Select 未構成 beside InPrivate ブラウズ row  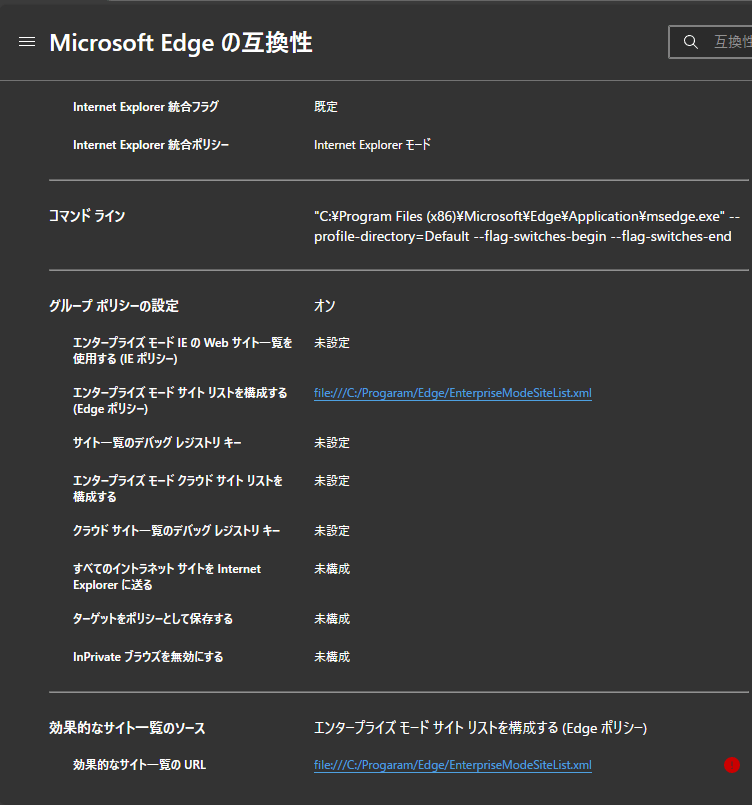332,657
